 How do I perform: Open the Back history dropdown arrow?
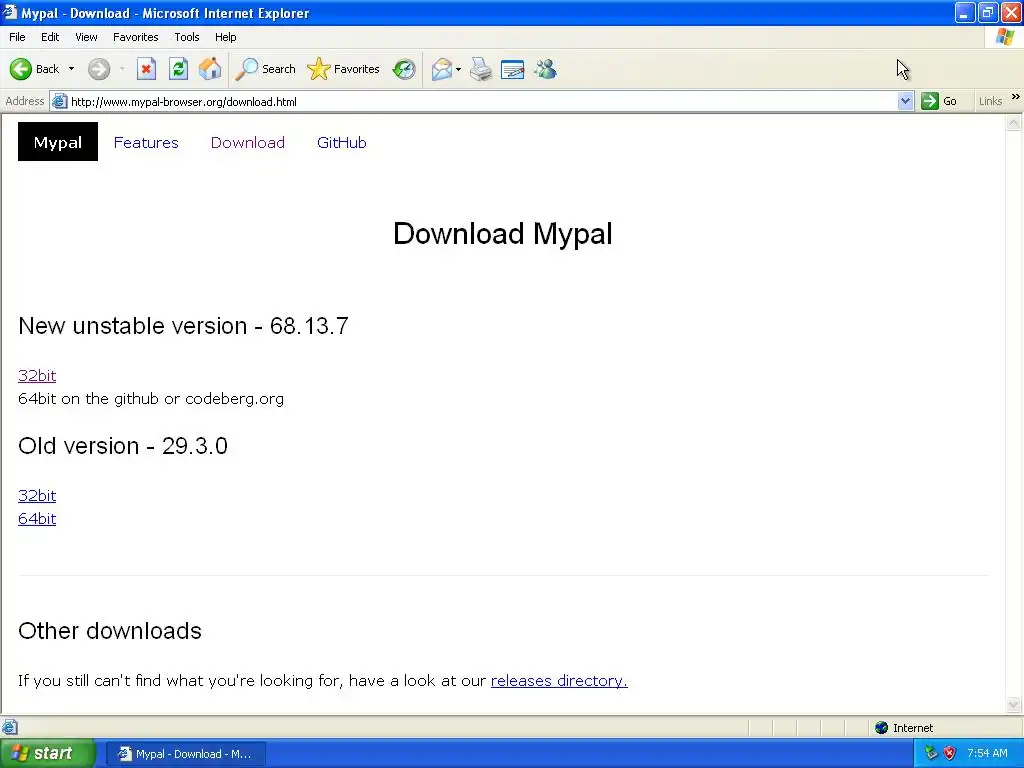tap(71, 69)
